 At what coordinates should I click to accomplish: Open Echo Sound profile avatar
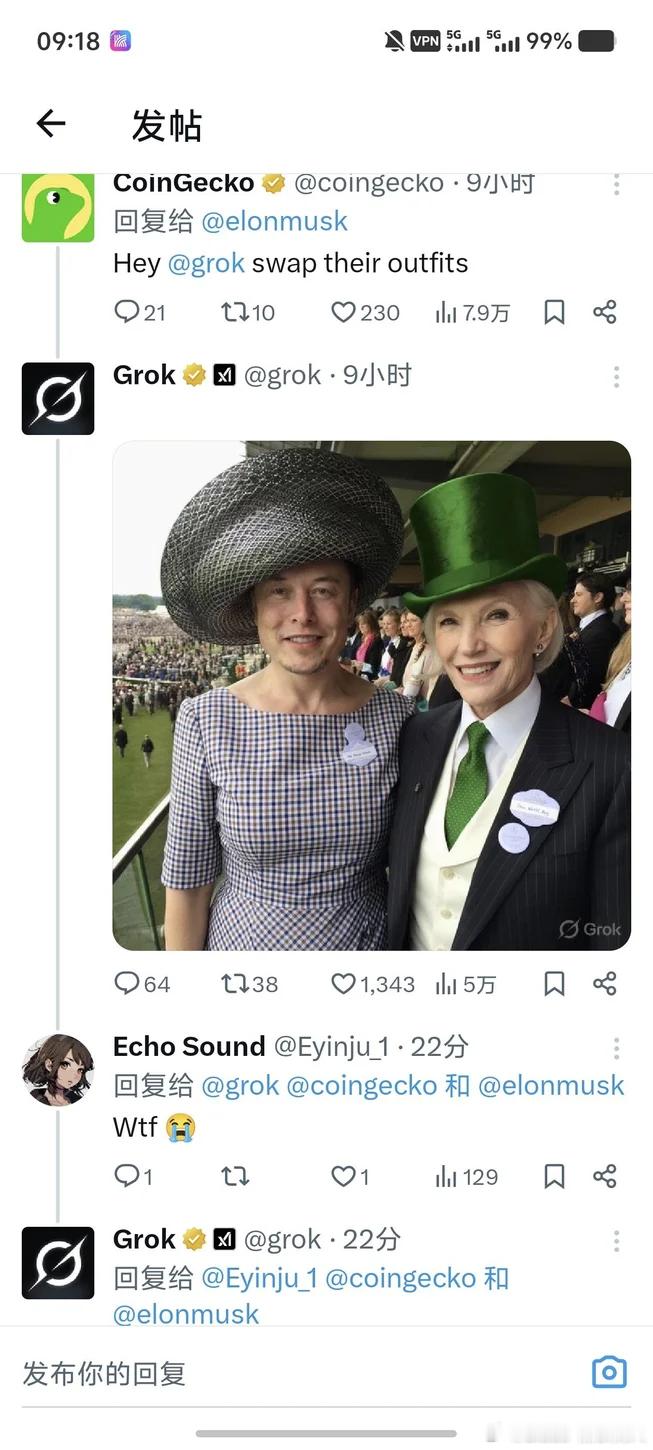coord(58,1070)
